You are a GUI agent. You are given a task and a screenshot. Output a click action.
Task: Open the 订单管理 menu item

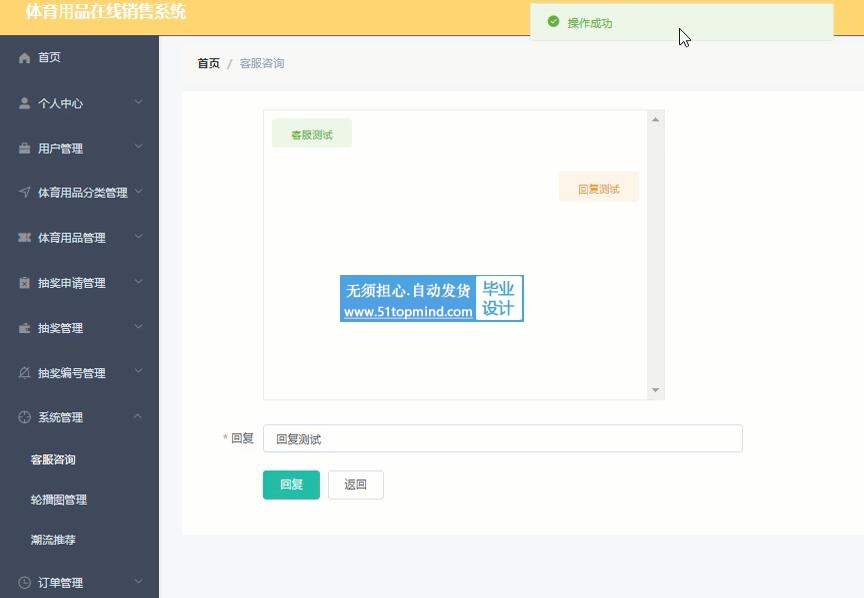click(x=79, y=583)
